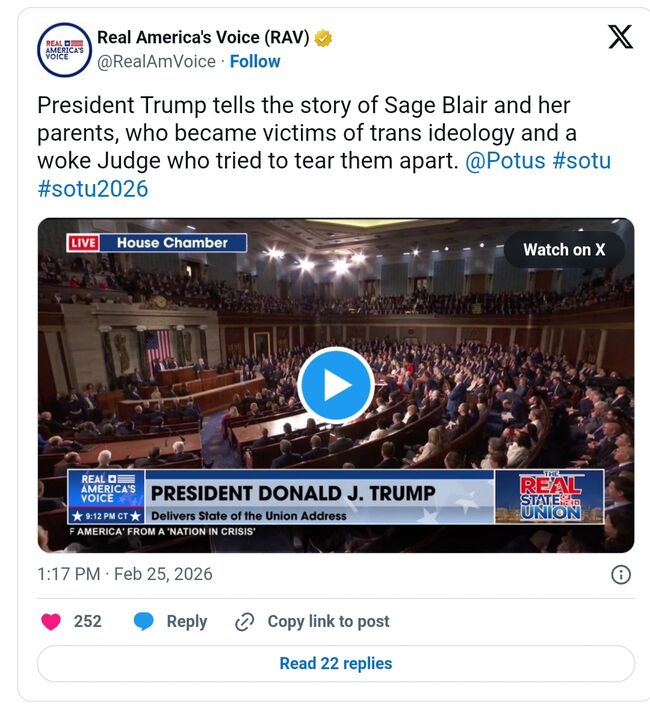Open the Real America's Voice profile avatar
This screenshot has height=704, width=650.
click(x=65, y=49)
